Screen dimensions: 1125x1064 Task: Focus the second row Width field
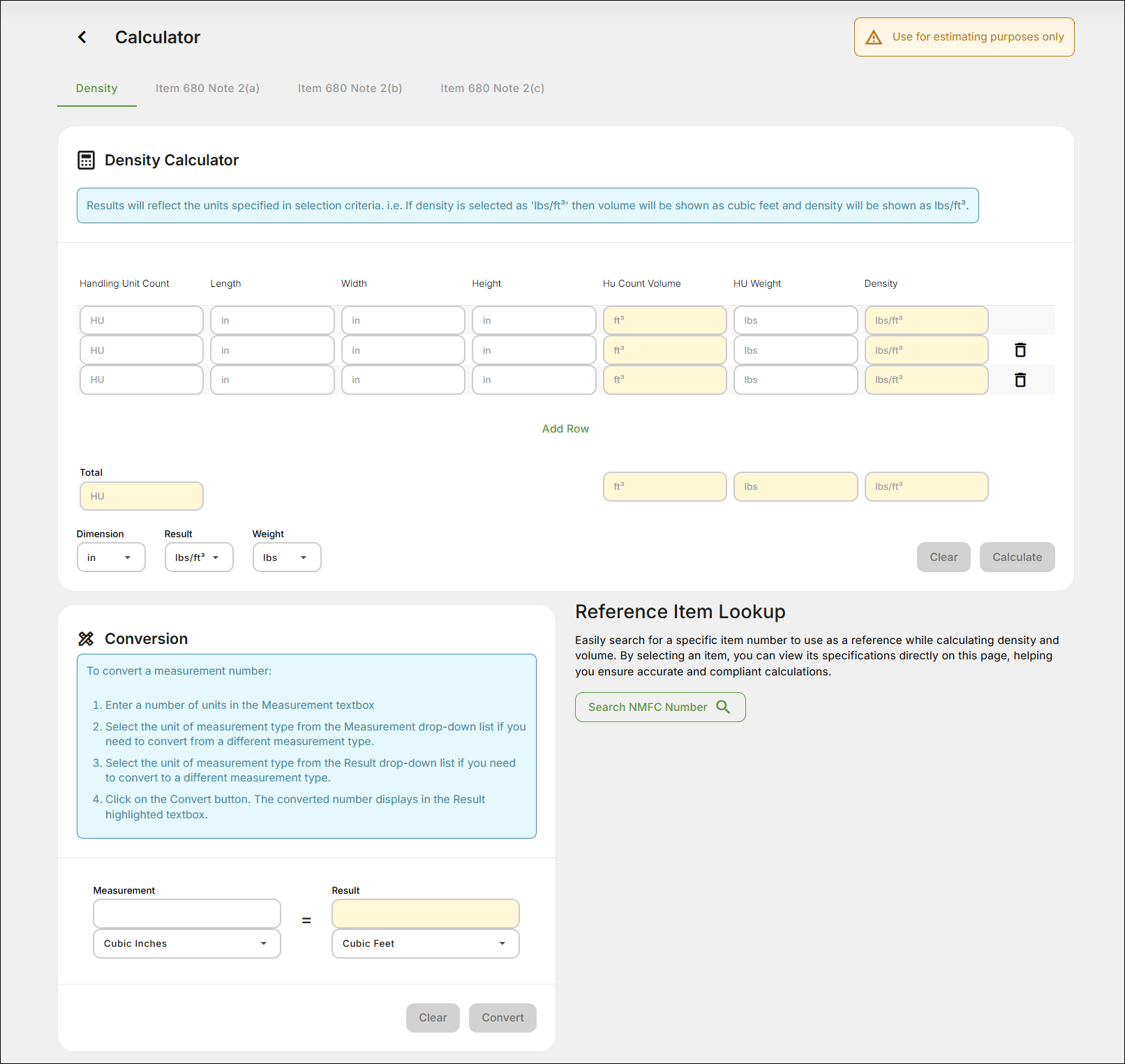(403, 350)
